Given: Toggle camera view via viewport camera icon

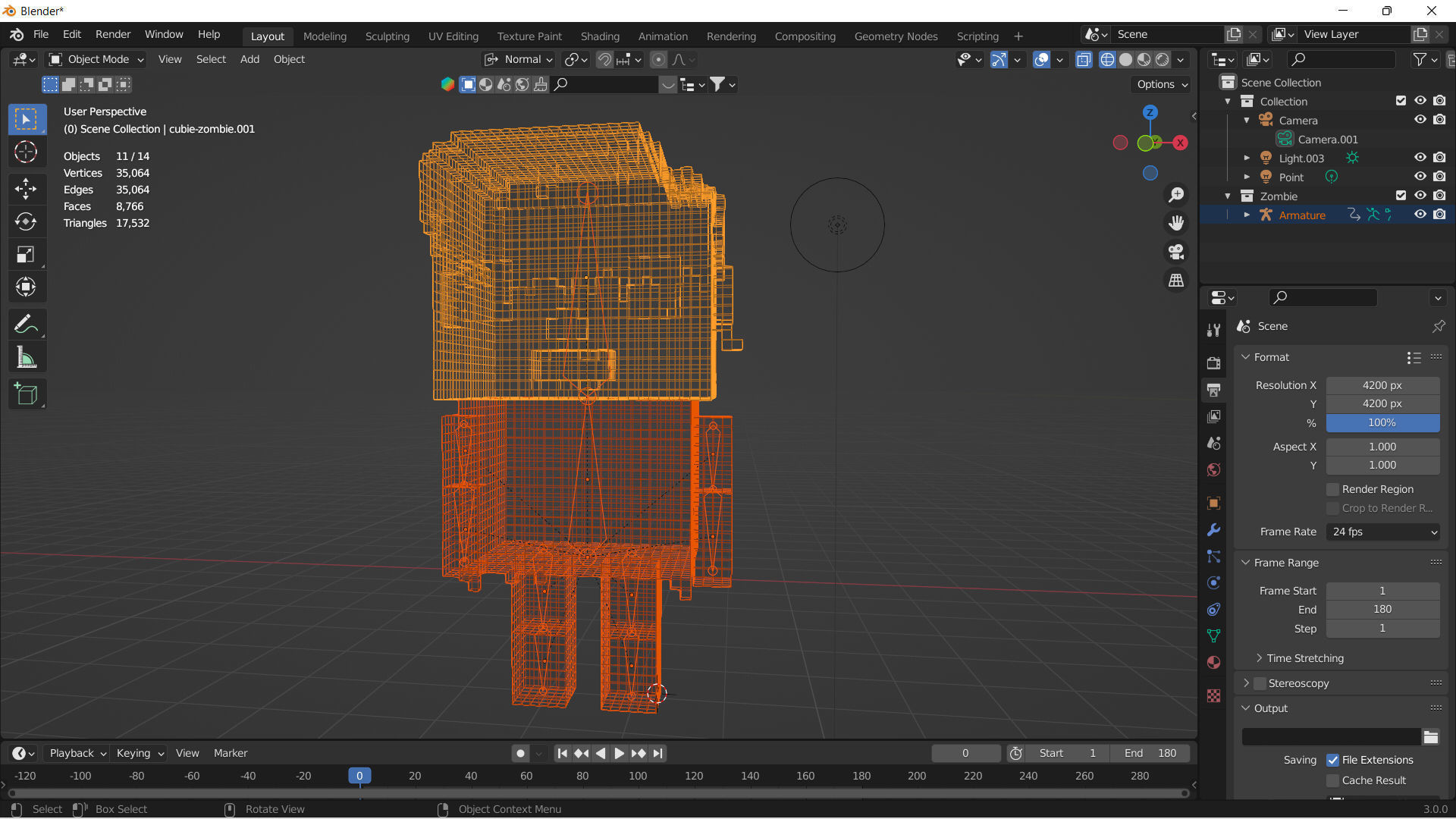Looking at the screenshot, I should (x=1176, y=252).
